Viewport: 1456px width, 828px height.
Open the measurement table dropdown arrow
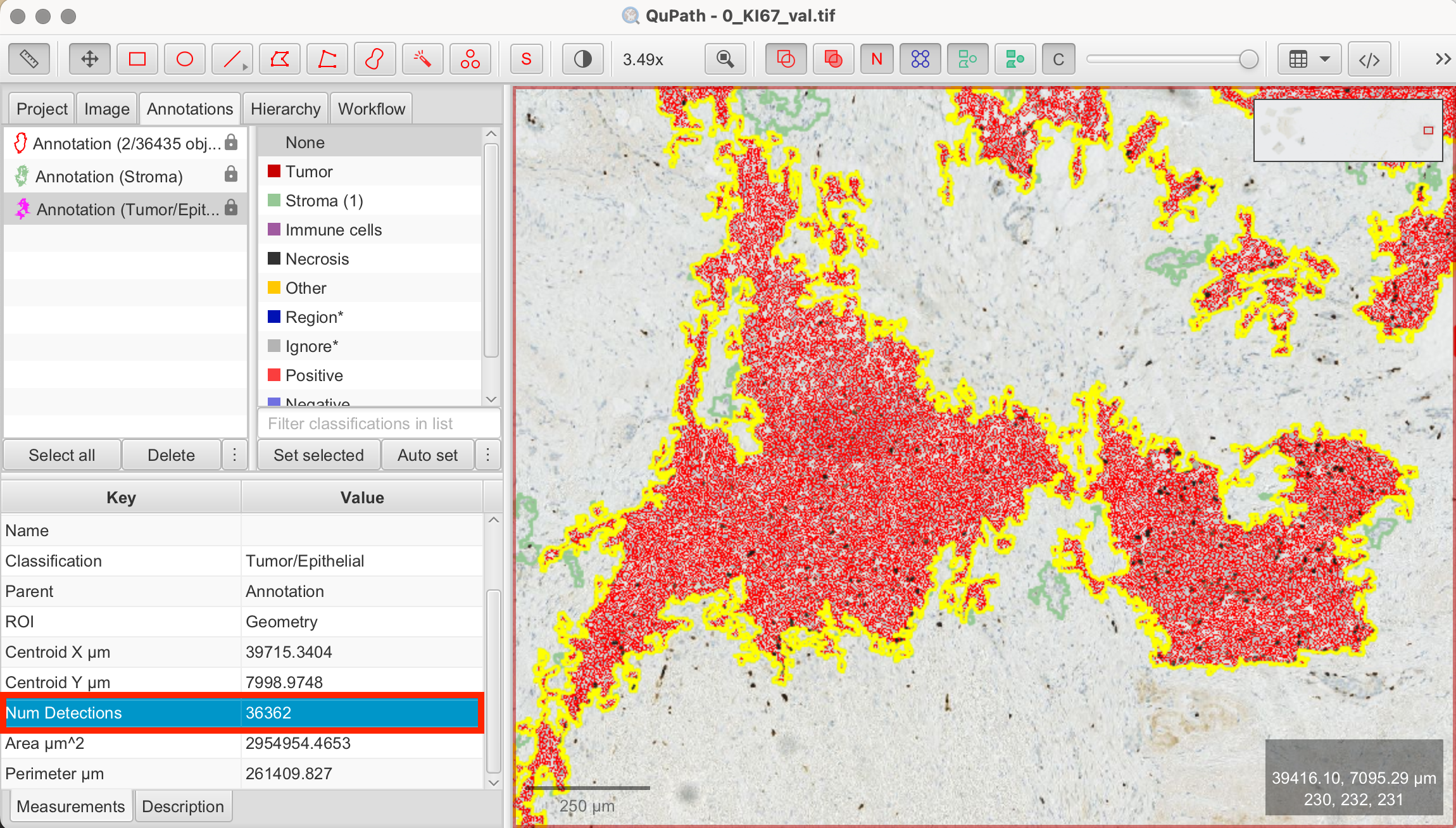[x=1324, y=58]
